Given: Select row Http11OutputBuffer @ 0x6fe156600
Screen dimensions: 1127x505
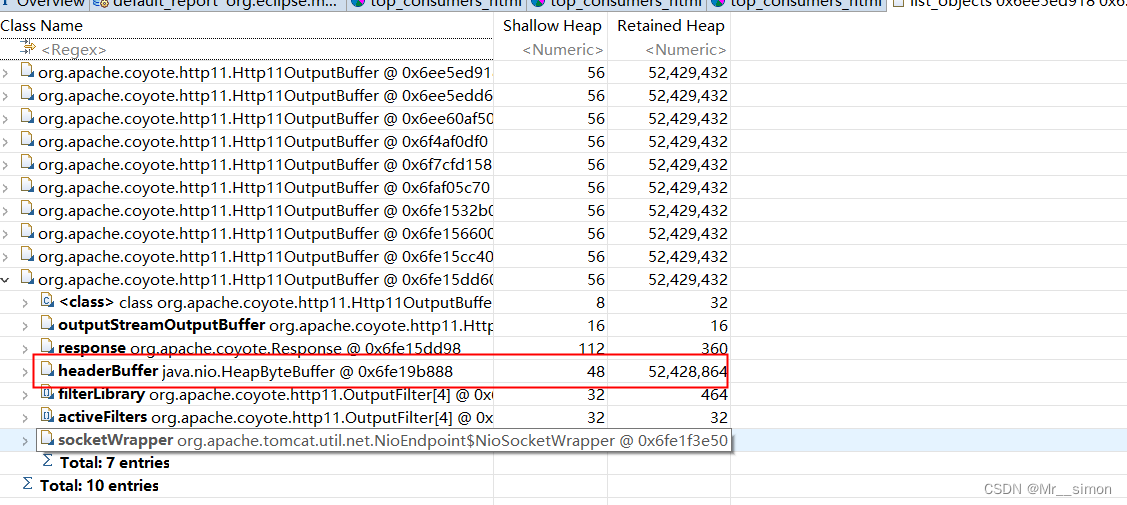Looking at the screenshot, I should tap(266, 233).
